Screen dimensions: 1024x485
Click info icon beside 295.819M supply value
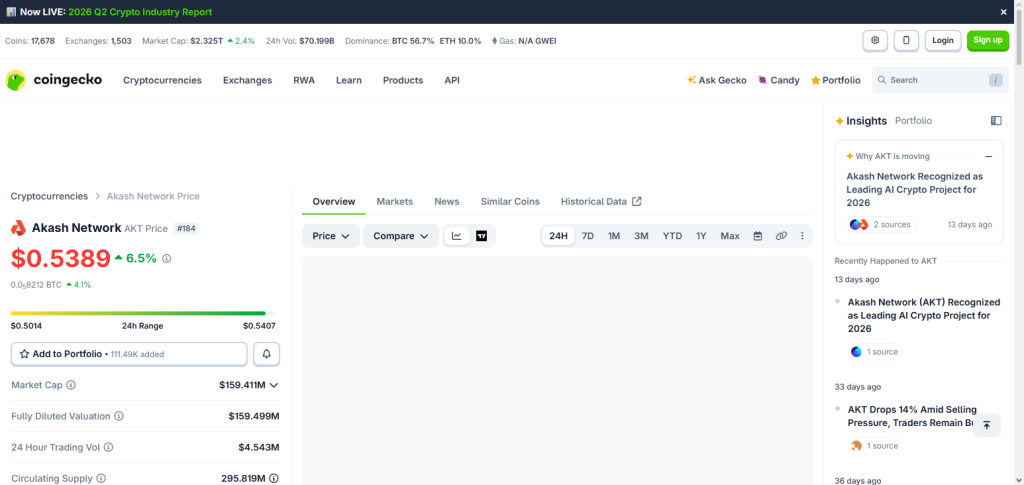(274, 478)
